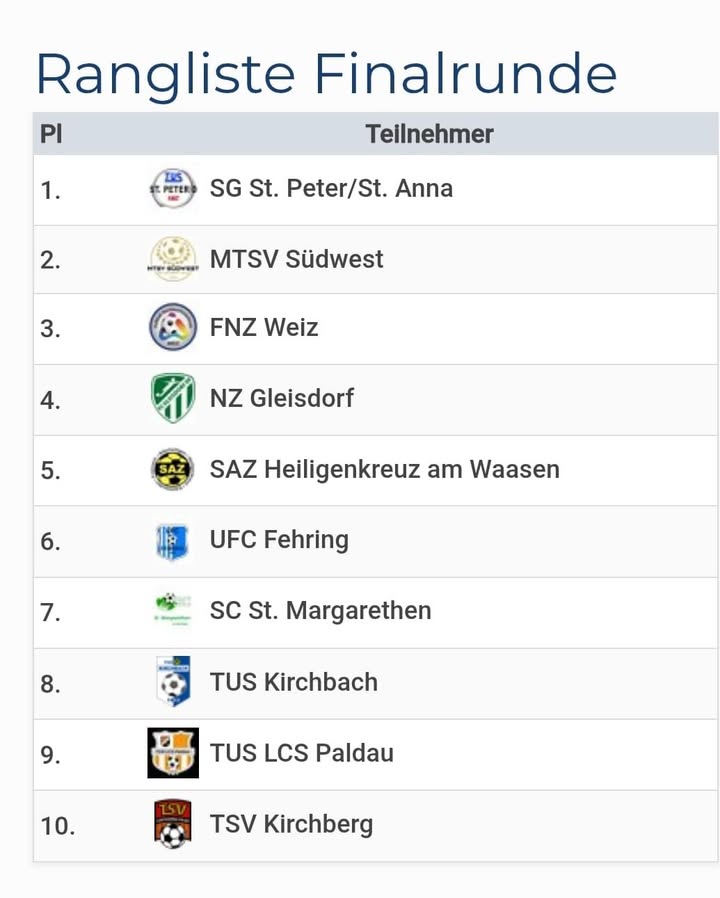The height and width of the screenshot is (898, 720).
Task: Click the rank number 10. cell
Action: tap(58, 826)
